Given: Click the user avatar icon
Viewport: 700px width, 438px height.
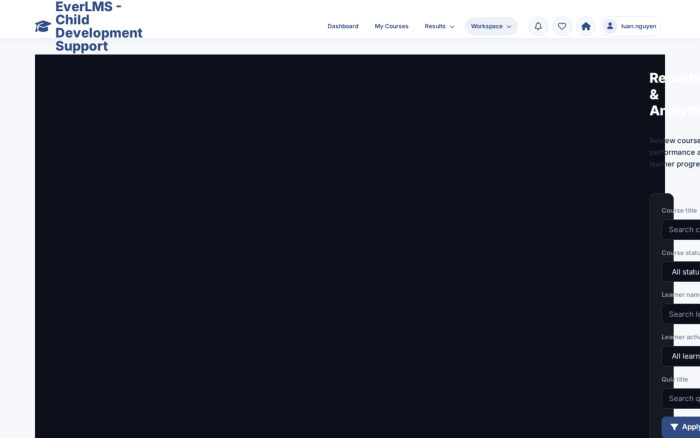Looking at the screenshot, I should pos(609,26).
